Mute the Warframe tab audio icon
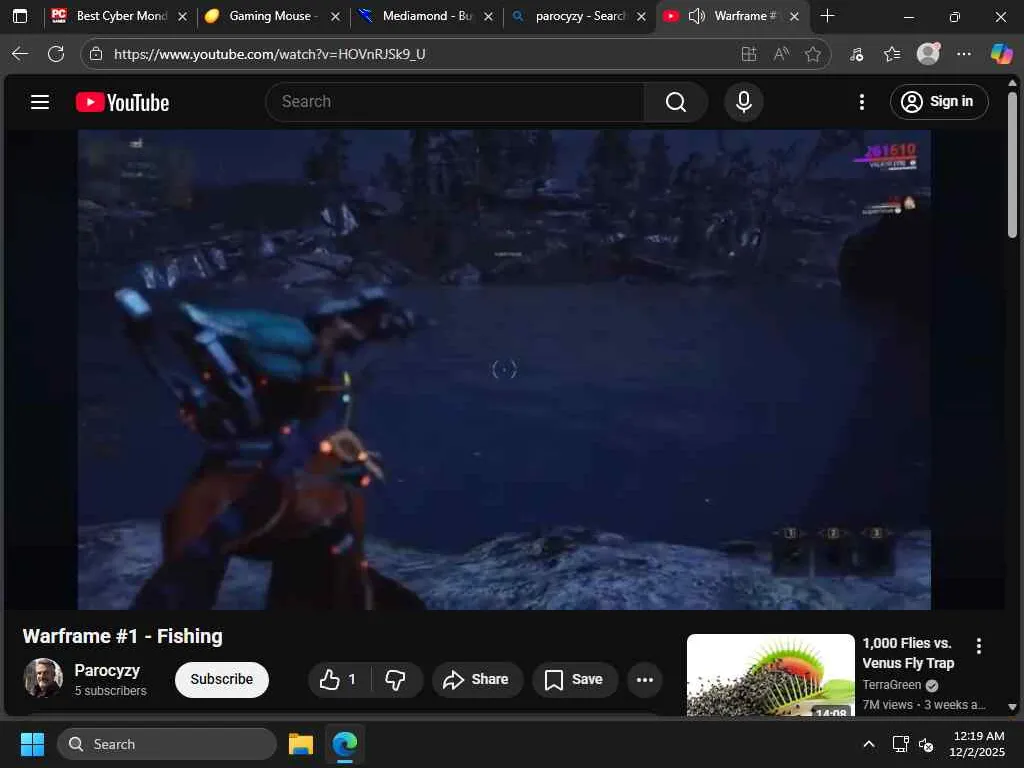The image size is (1024, 768). 697,16
